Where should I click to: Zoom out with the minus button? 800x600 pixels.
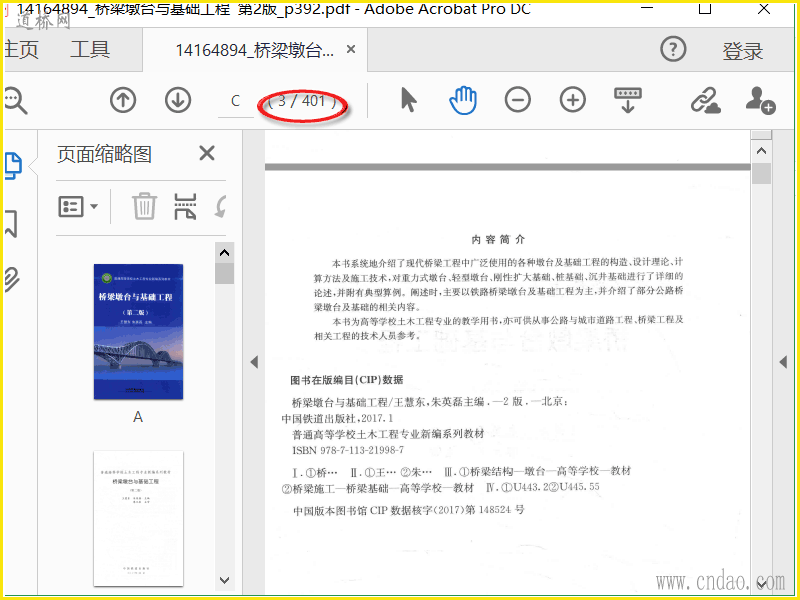point(518,100)
